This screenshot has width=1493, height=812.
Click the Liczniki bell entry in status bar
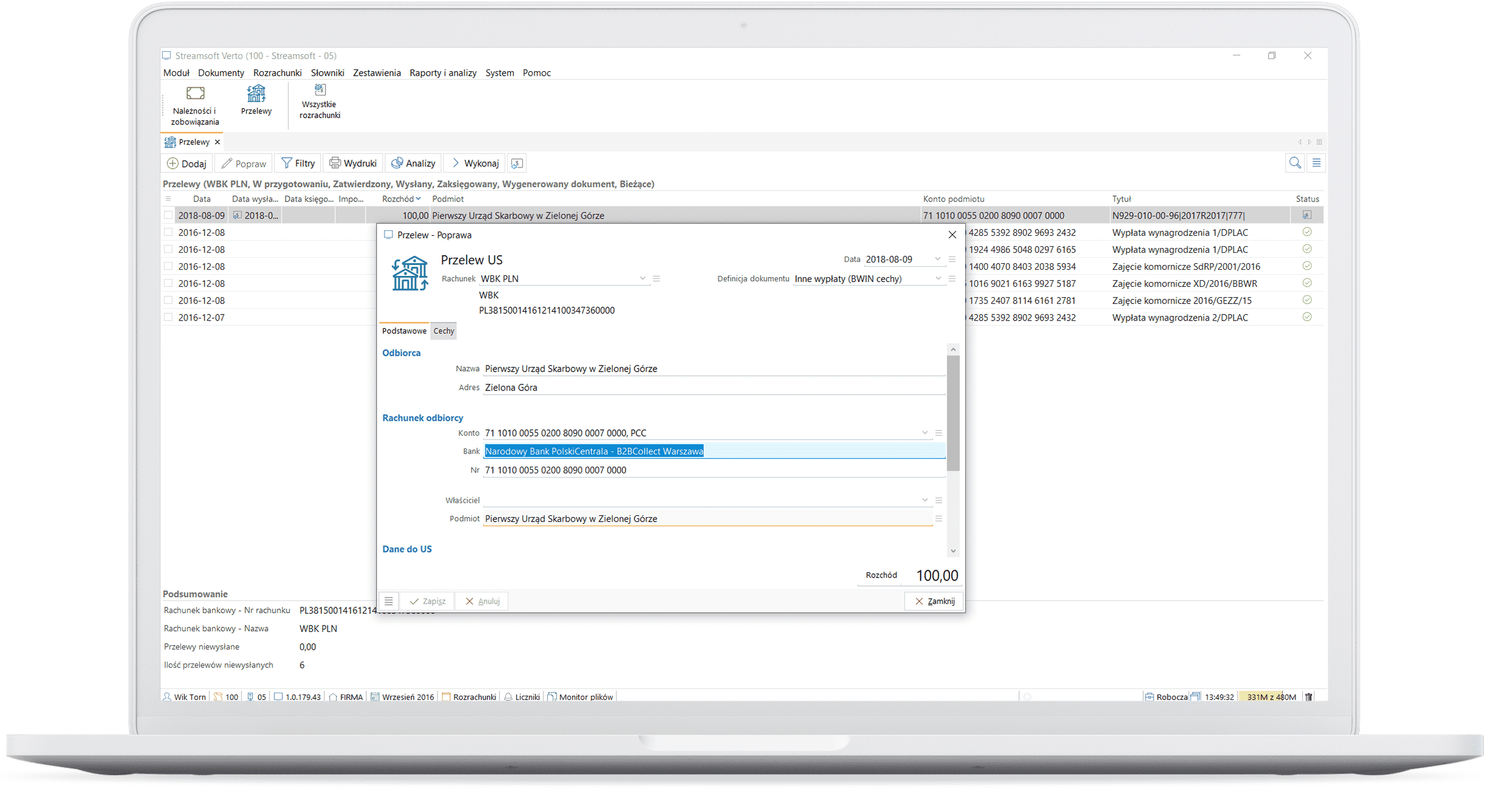click(x=522, y=697)
